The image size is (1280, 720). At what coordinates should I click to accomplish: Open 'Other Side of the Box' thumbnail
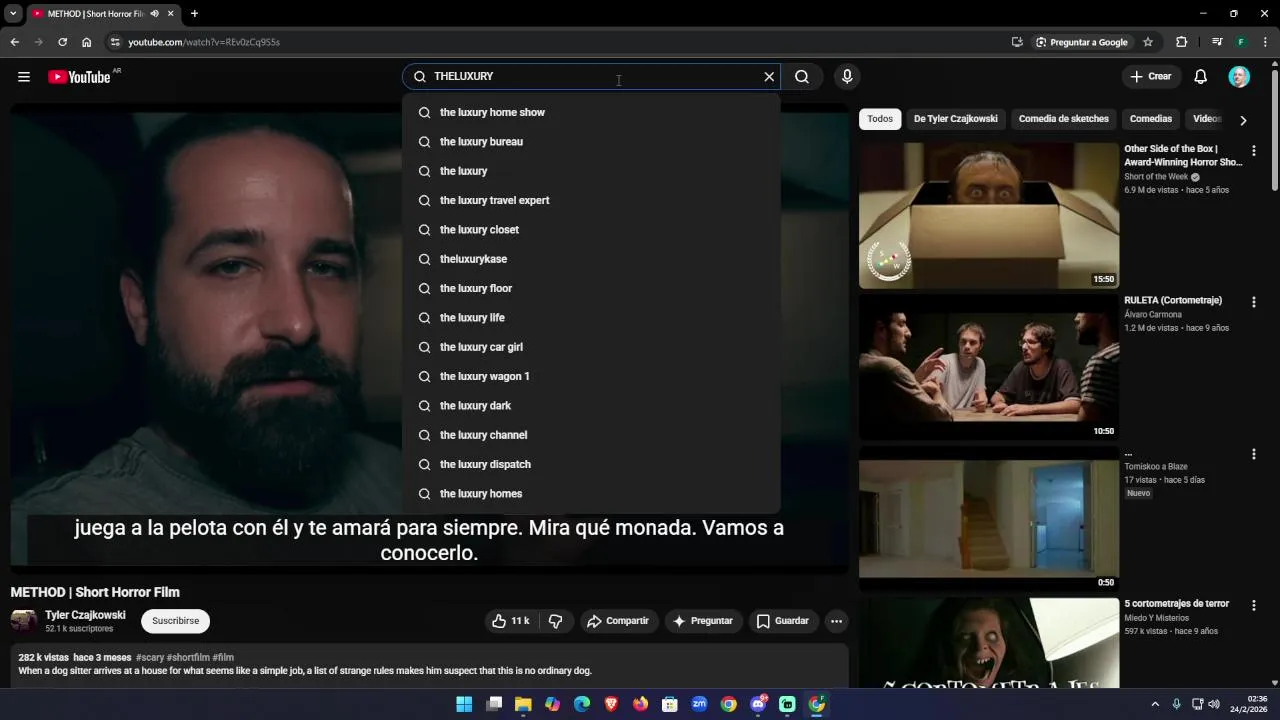click(x=989, y=215)
